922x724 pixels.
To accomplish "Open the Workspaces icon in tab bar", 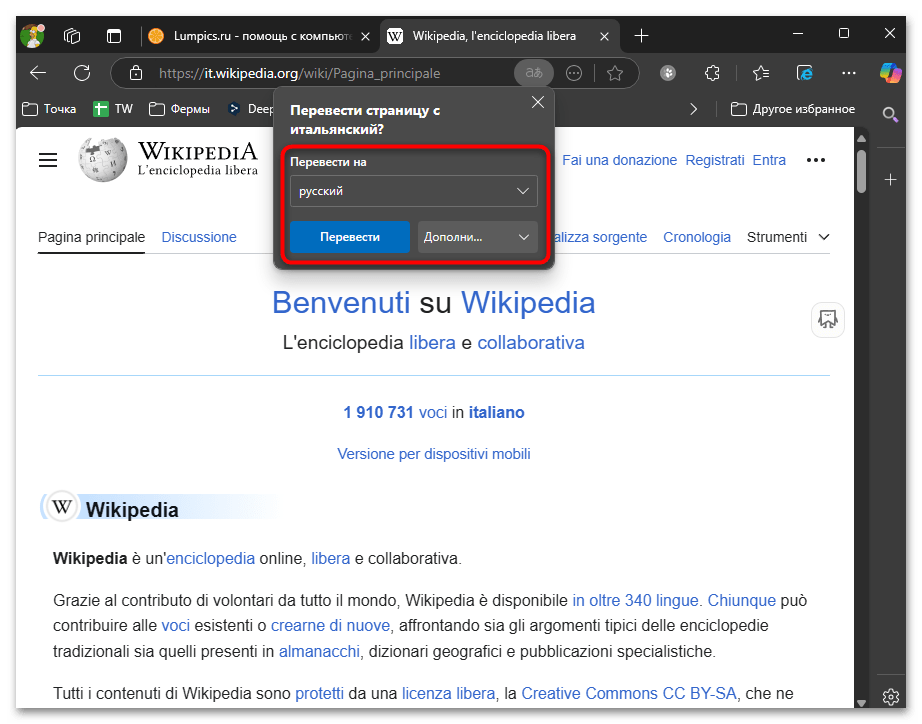I will coord(72,36).
